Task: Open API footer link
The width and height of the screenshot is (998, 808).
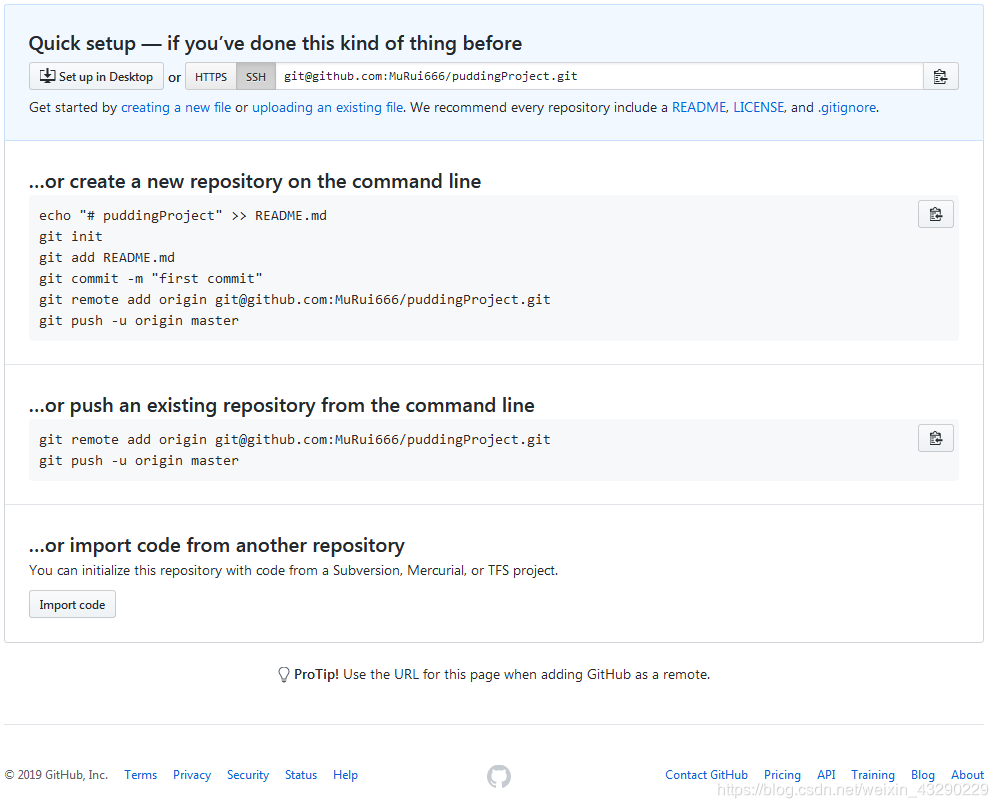Action: pos(826,775)
